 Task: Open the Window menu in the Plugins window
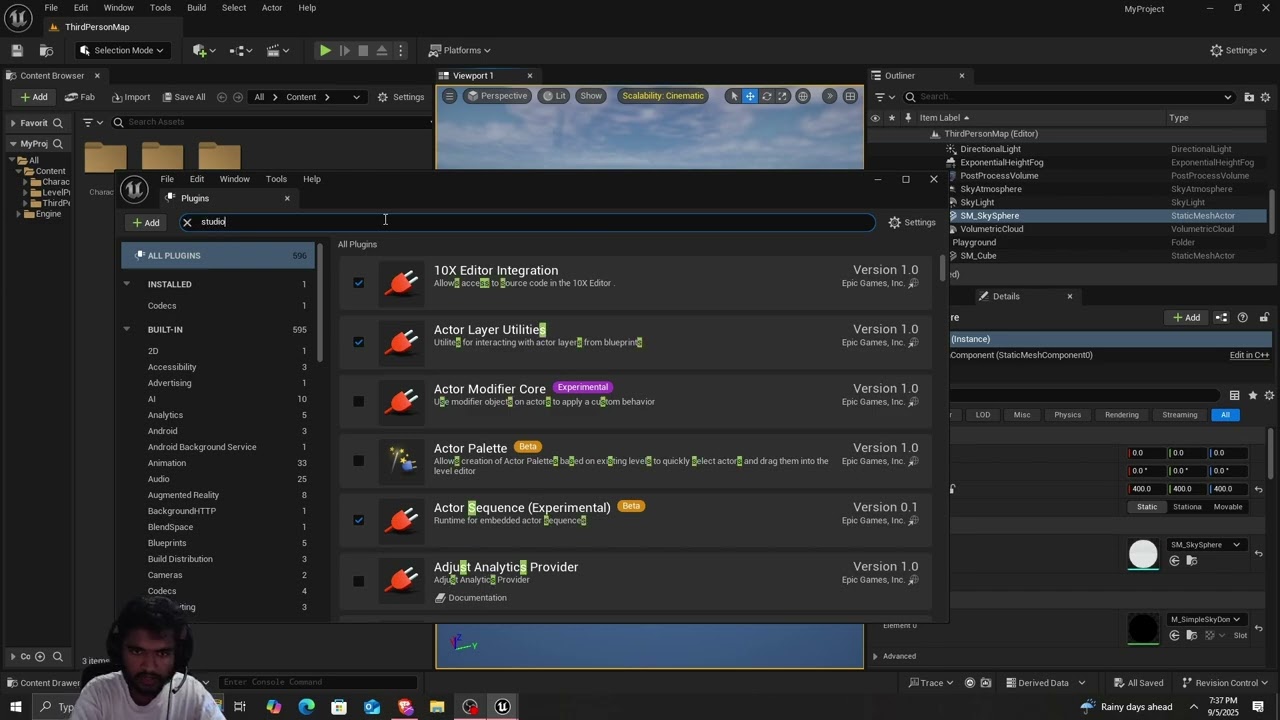234,179
